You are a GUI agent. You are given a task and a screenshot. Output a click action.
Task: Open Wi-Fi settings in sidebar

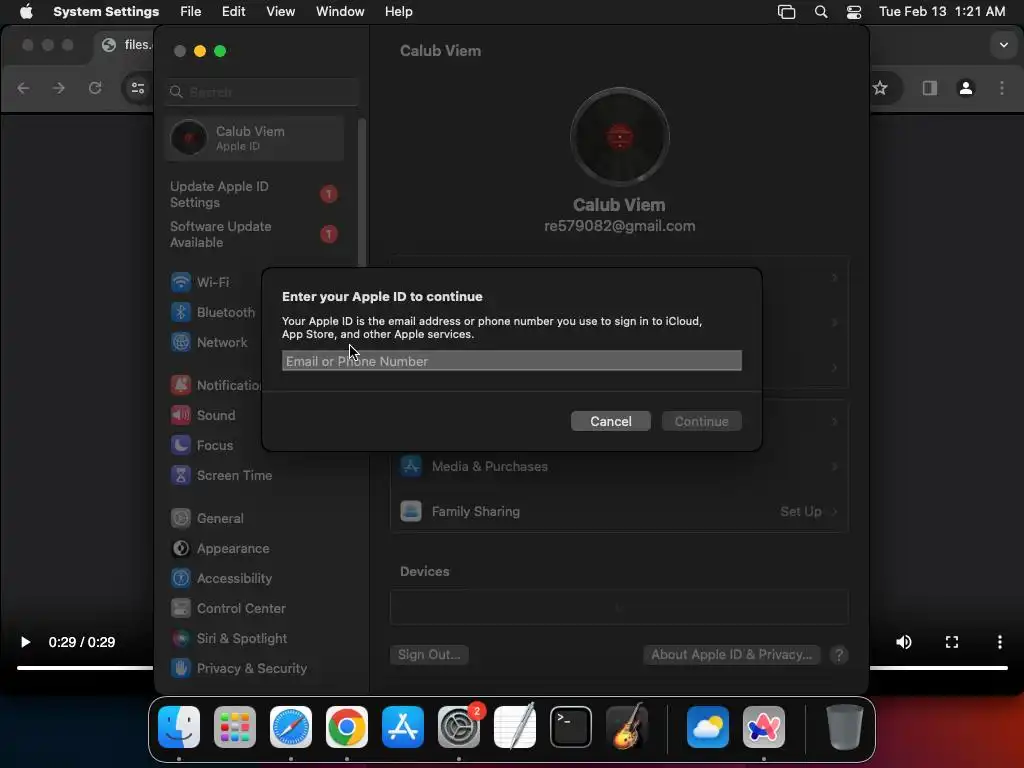(x=200, y=282)
